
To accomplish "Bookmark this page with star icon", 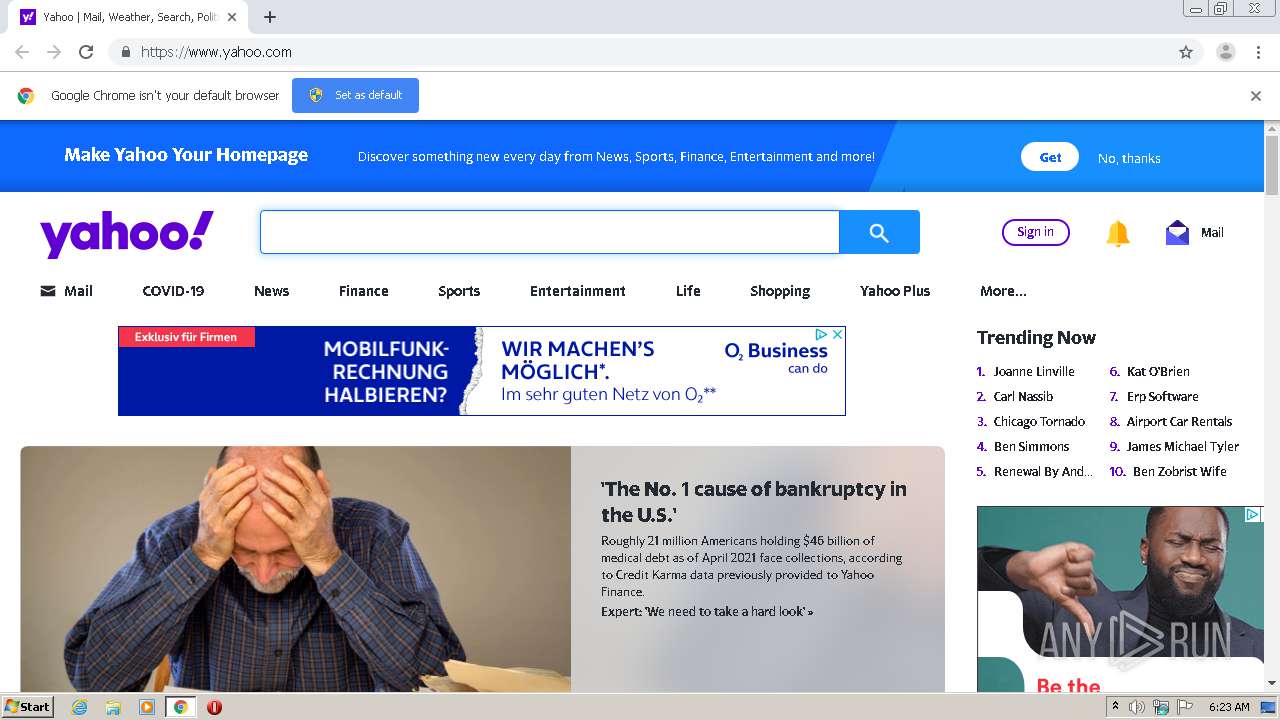I will [1186, 52].
